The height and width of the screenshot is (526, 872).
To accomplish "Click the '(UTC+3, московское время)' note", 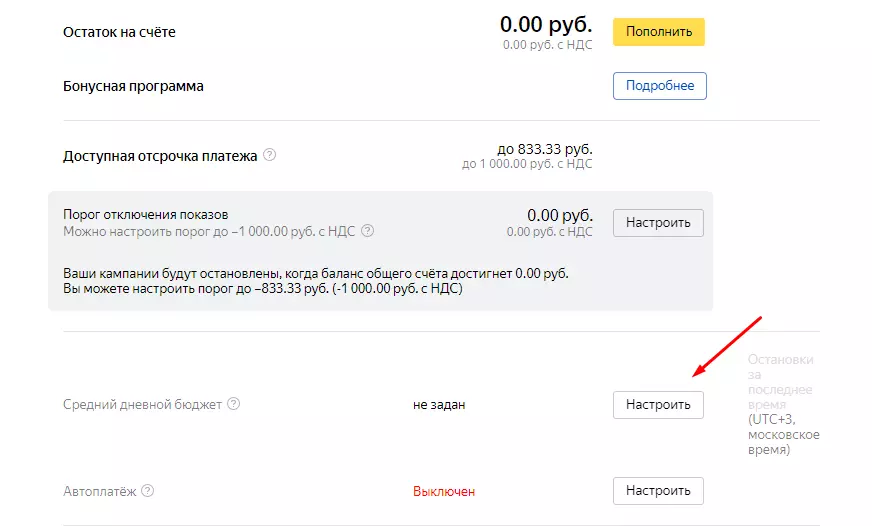I will [783, 434].
